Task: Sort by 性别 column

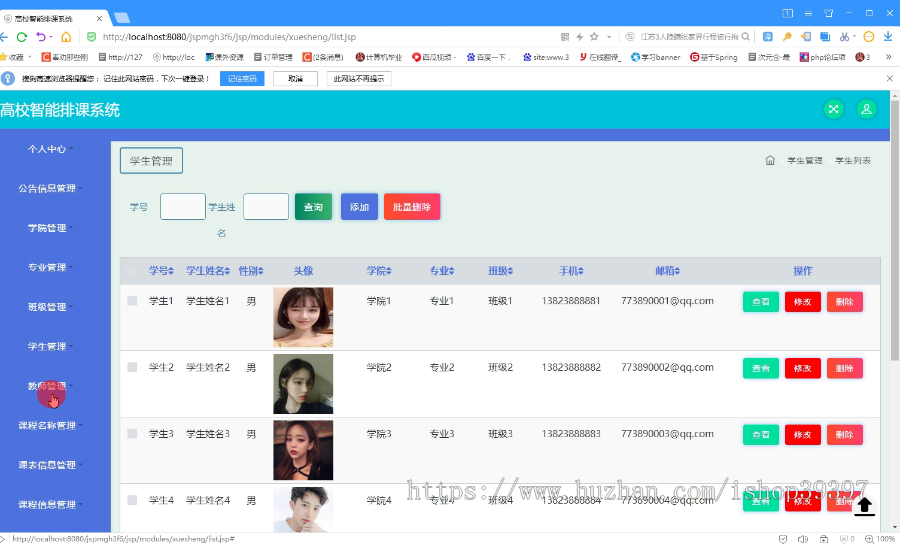Action: tap(251, 271)
